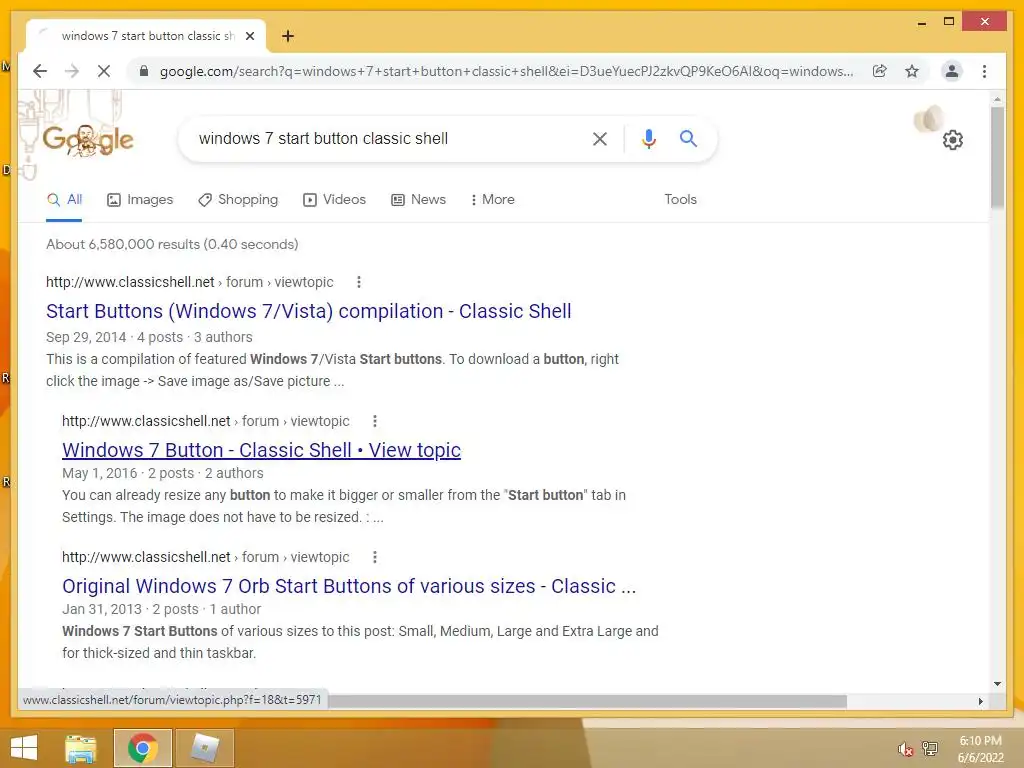Switch to Shopping results
This screenshot has width=1024, height=768.
[238, 200]
